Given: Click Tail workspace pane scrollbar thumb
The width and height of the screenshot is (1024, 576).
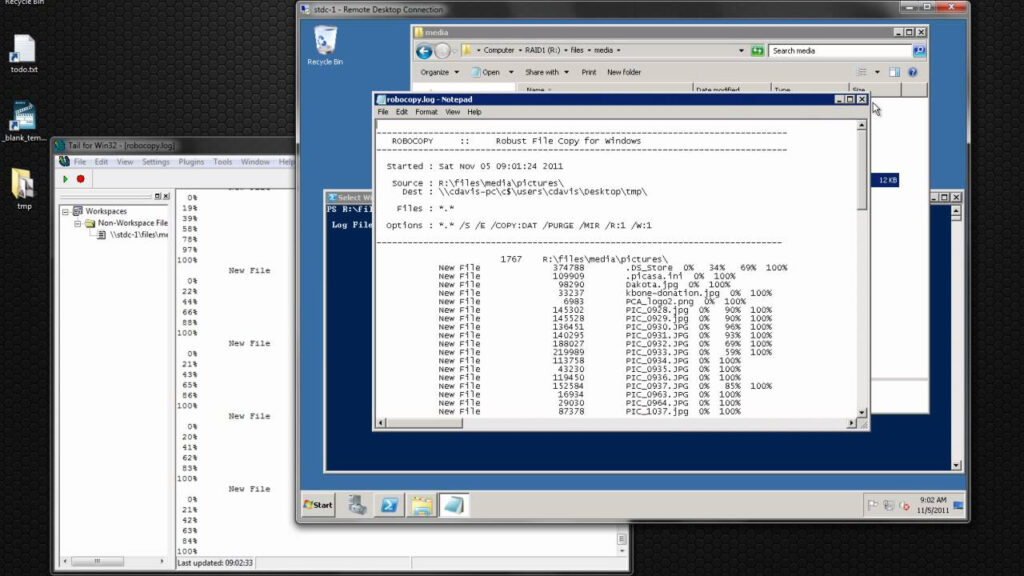Looking at the screenshot, I should pos(97,561).
